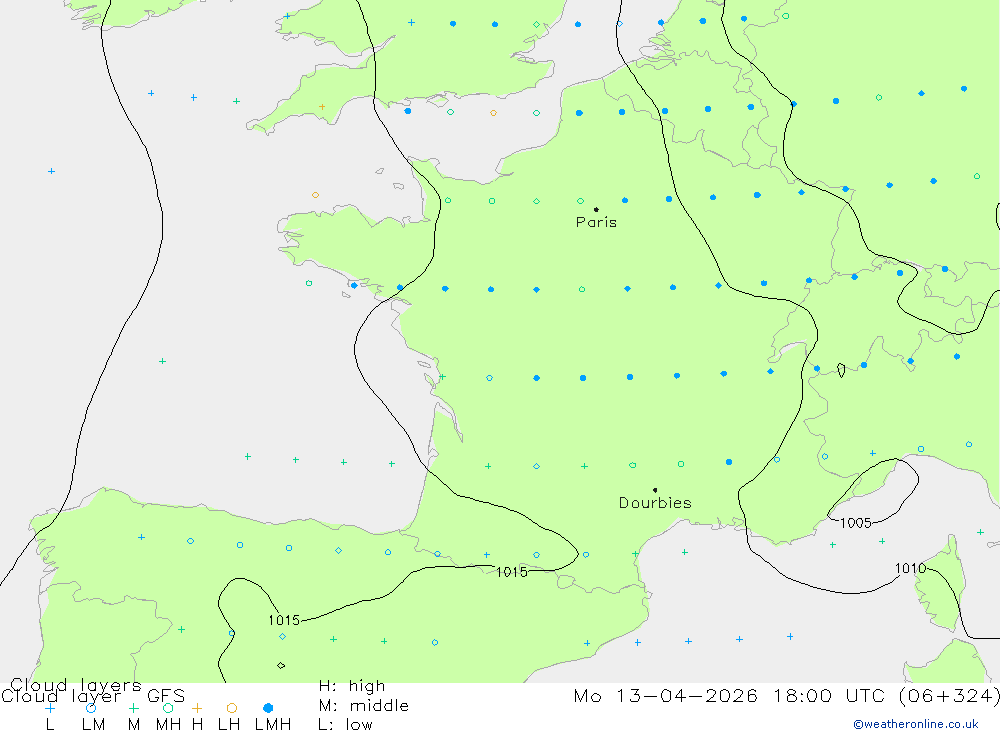Click the orange circle marker in the English Channel

pos(493,113)
